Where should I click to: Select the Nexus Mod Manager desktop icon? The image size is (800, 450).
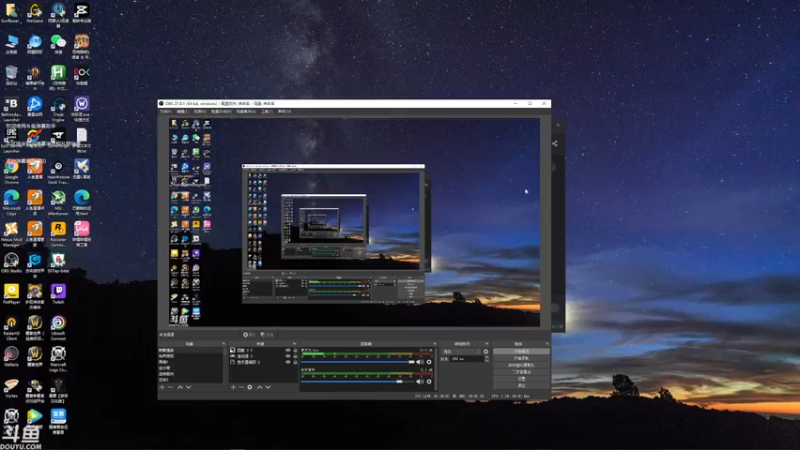(11, 234)
